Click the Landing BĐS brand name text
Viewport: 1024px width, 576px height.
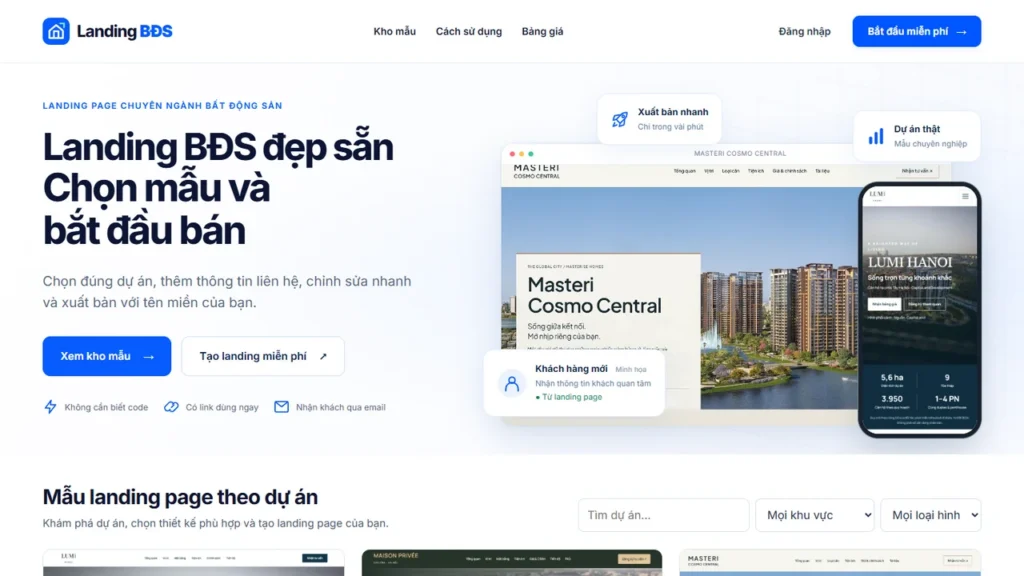125,31
